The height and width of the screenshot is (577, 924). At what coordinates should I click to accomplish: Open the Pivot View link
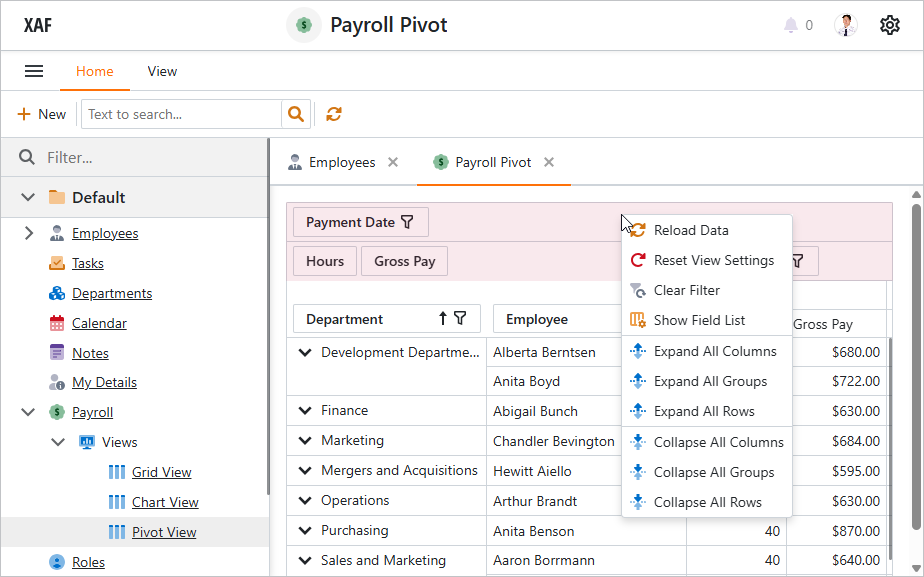tap(164, 532)
